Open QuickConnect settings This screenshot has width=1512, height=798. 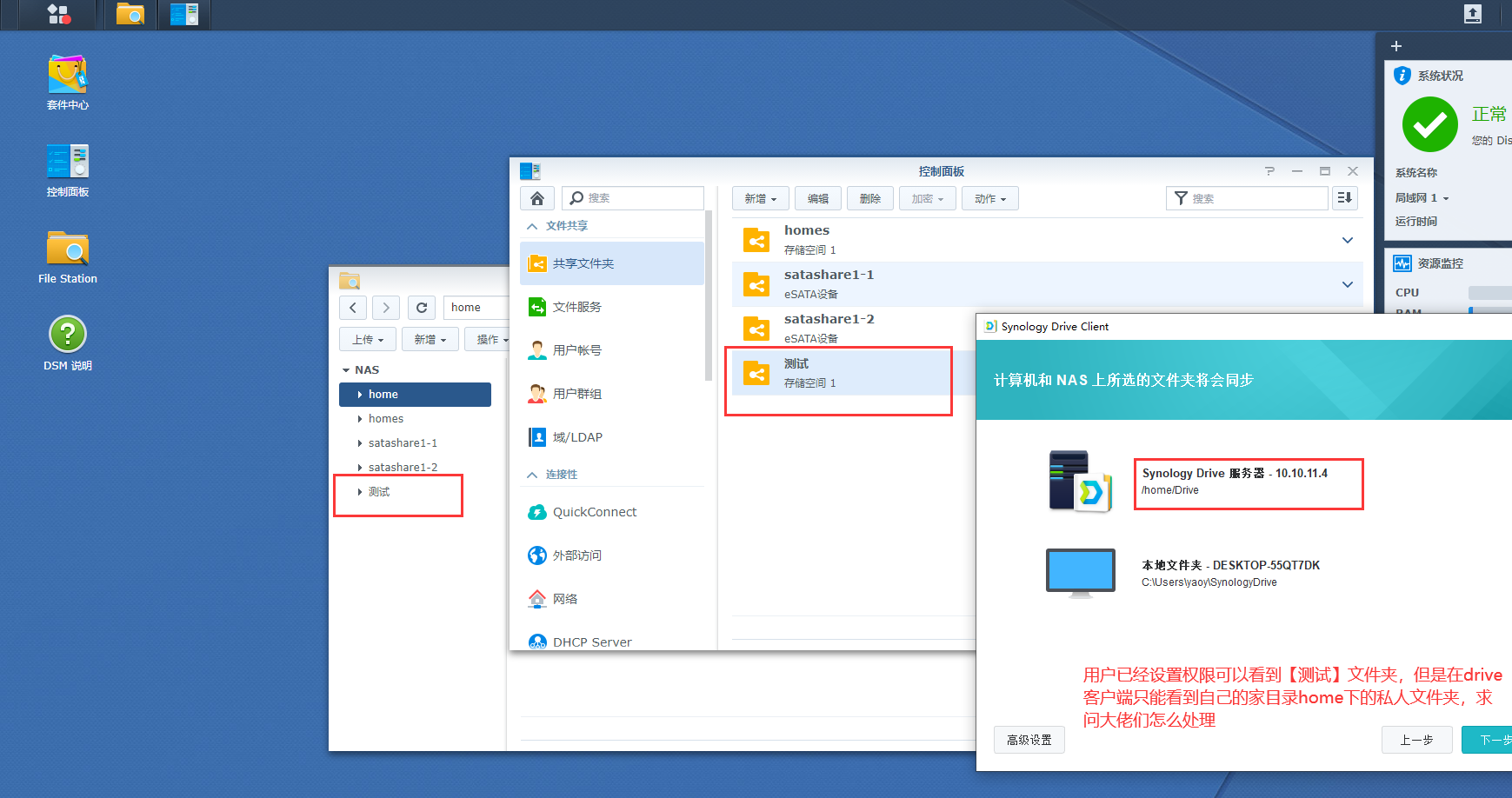click(612, 512)
